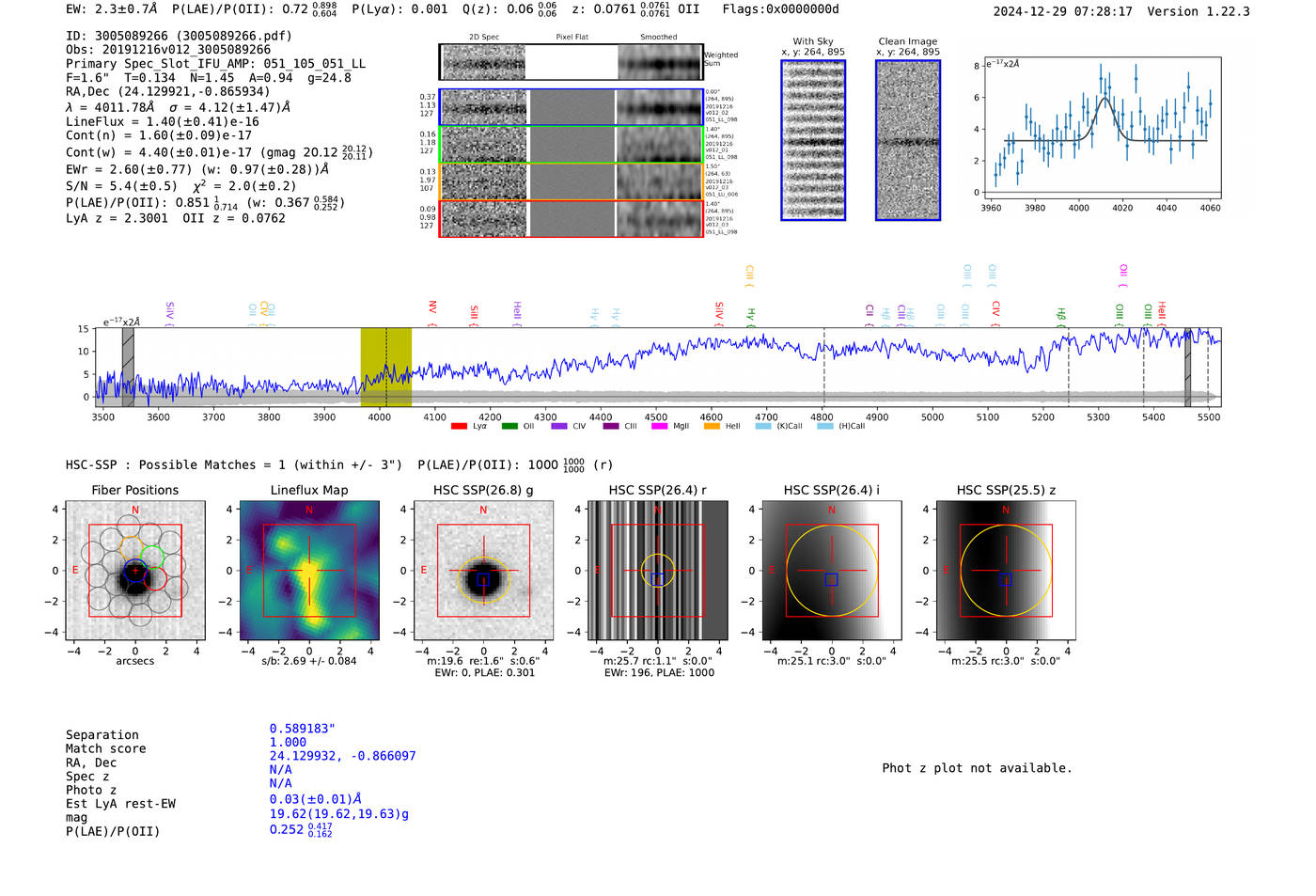Image resolution: width=1316 pixels, height=896 pixels.
Task: Click the RA,Dec (24.129921,-0.865934) line
Action: pos(167,91)
